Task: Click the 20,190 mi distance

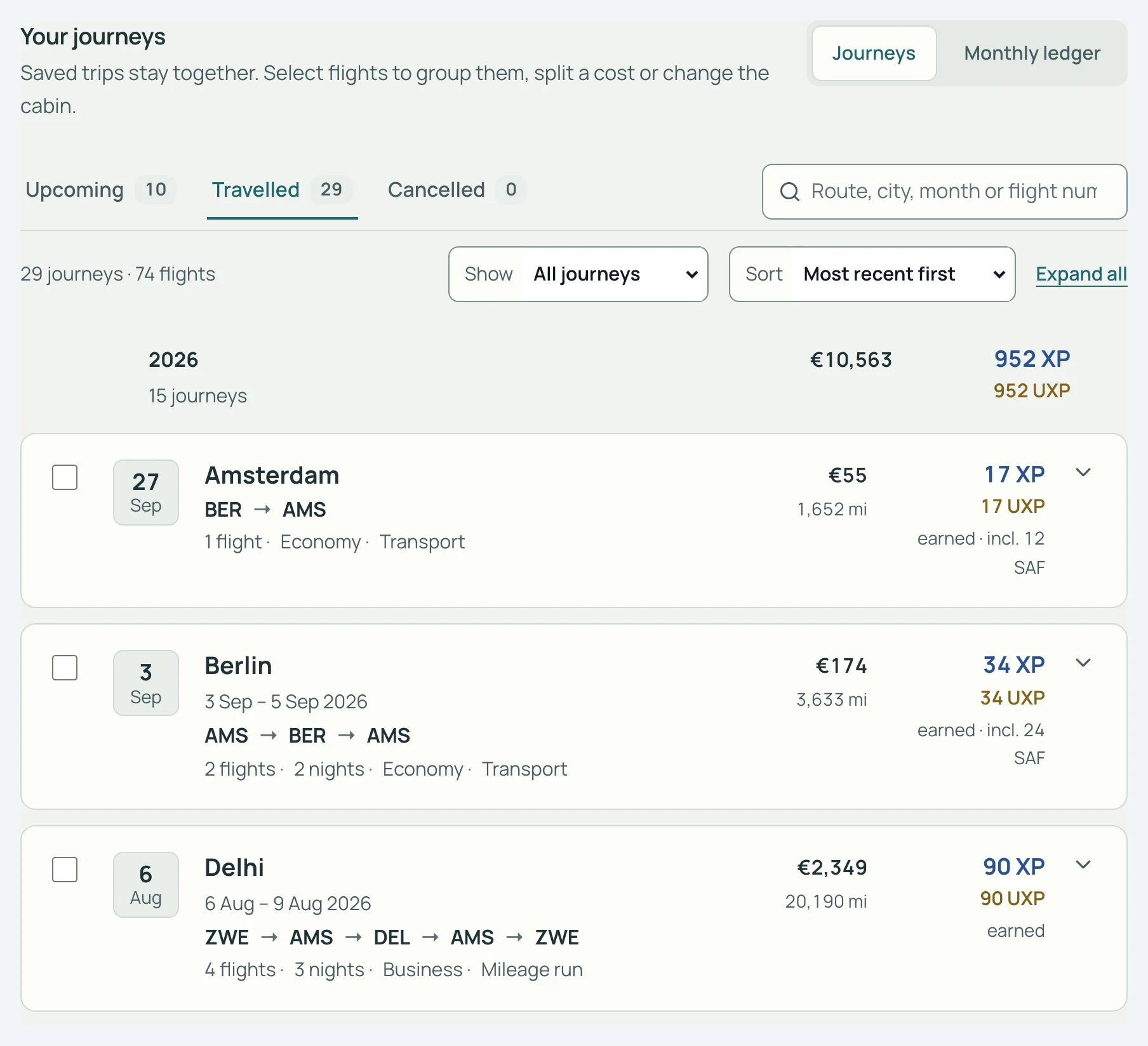Action: (826, 901)
